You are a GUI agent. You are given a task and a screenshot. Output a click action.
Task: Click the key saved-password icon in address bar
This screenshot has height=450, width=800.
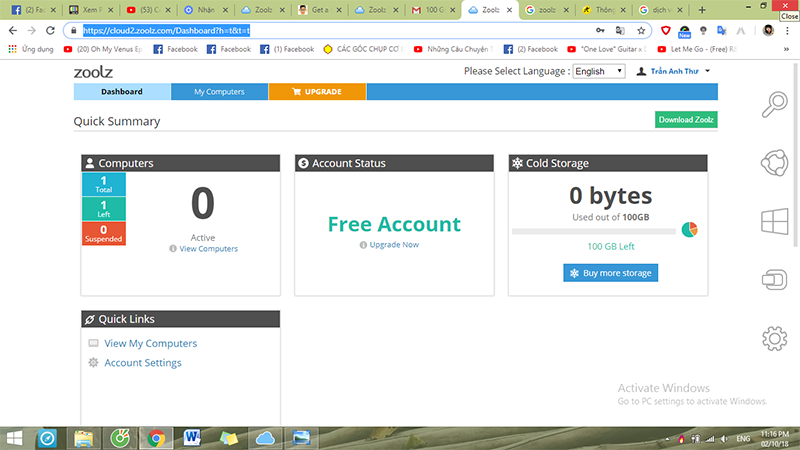pyautogui.click(x=601, y=31)
